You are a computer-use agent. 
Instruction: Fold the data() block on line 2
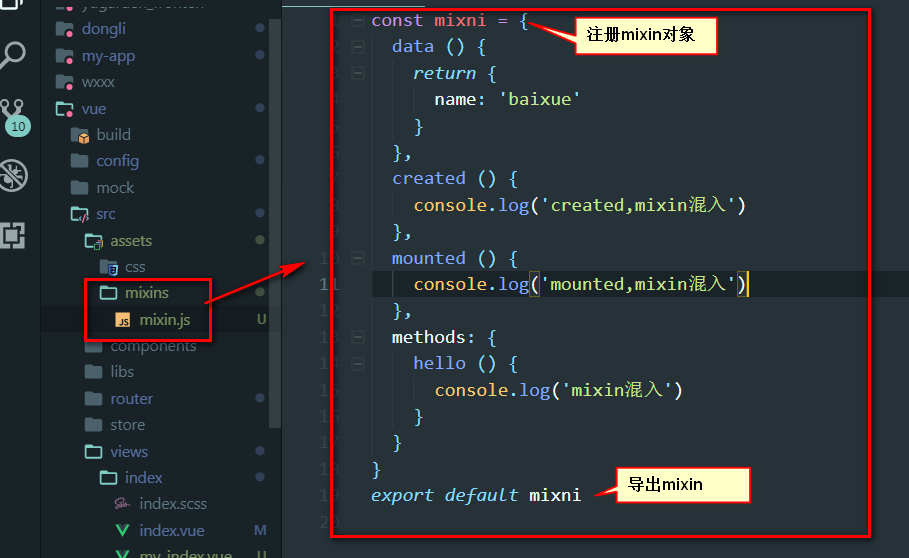[x=358, y=47]
